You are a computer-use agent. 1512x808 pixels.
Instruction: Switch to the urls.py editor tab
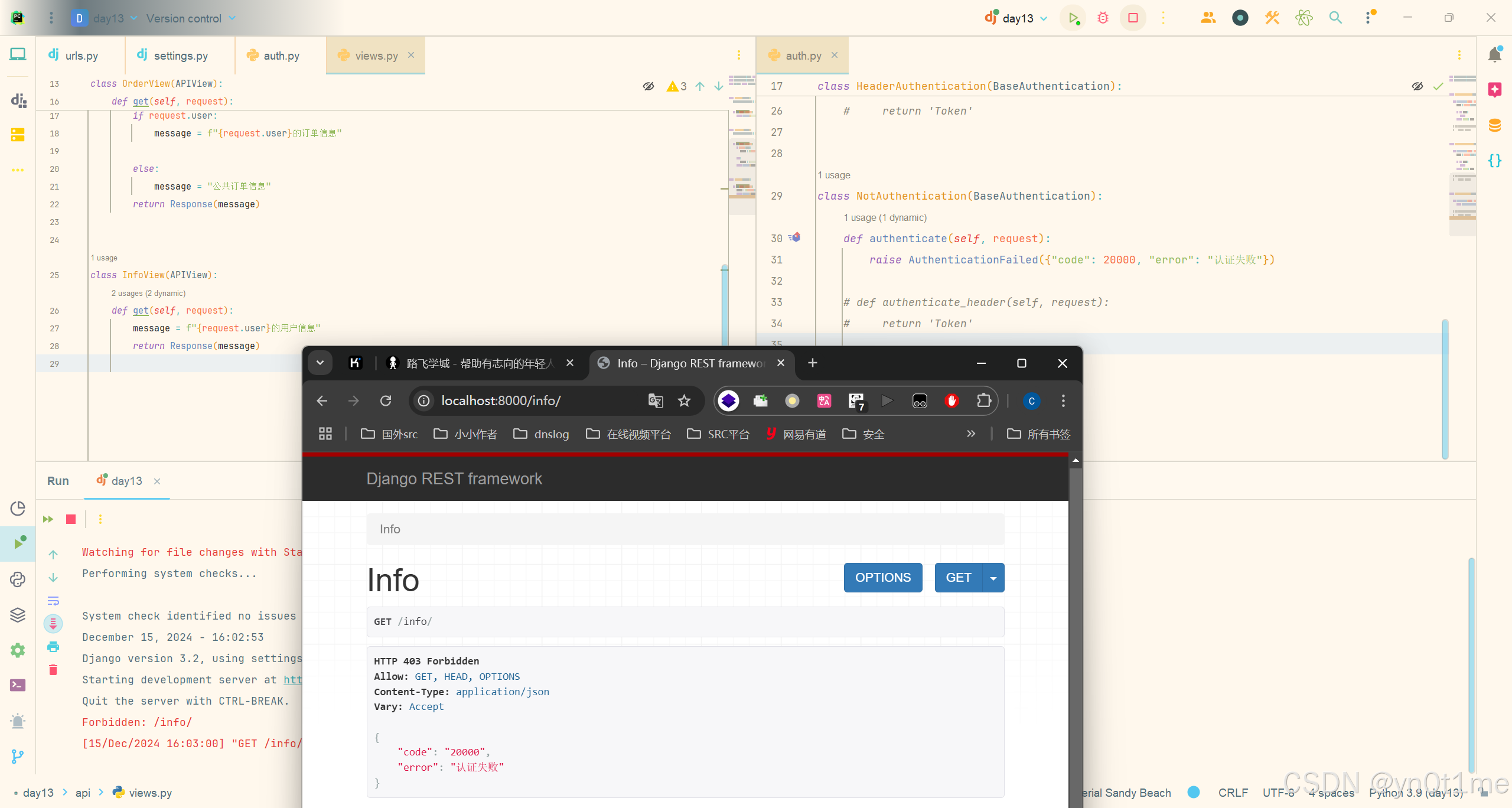[81, 56]
